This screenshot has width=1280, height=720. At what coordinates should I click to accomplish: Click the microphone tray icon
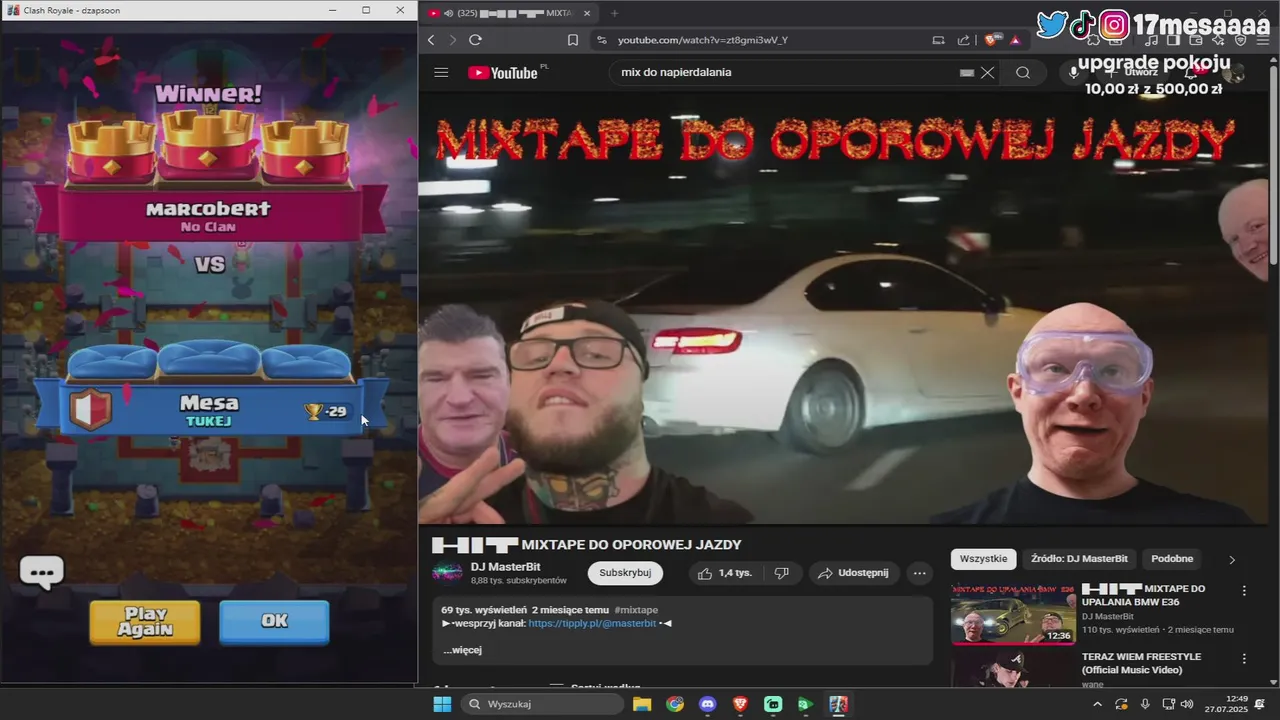[x=1145, y=704]
